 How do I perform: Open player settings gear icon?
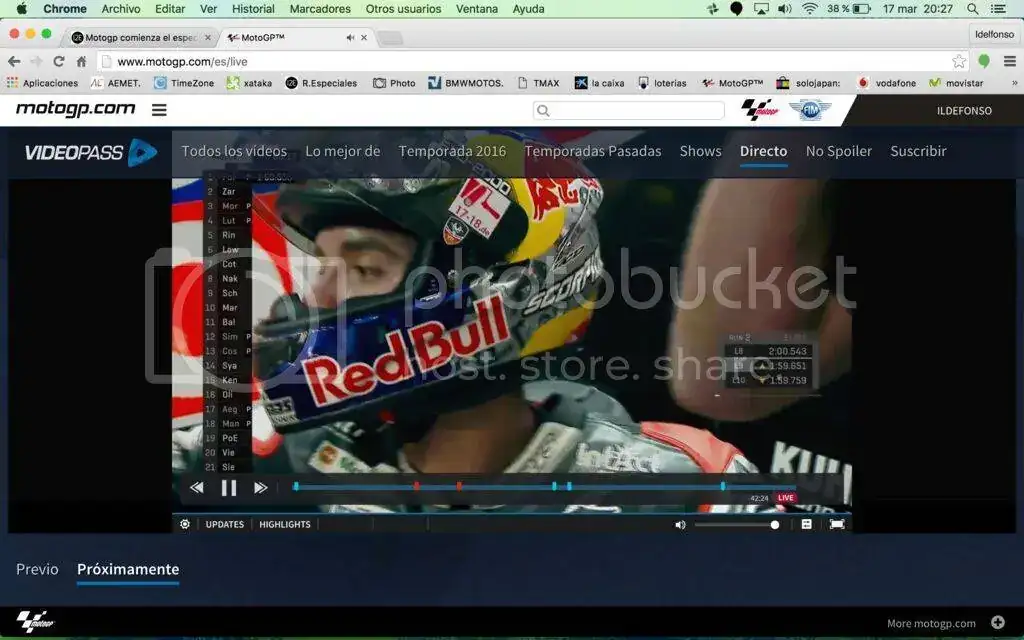[x=185, y=524]
